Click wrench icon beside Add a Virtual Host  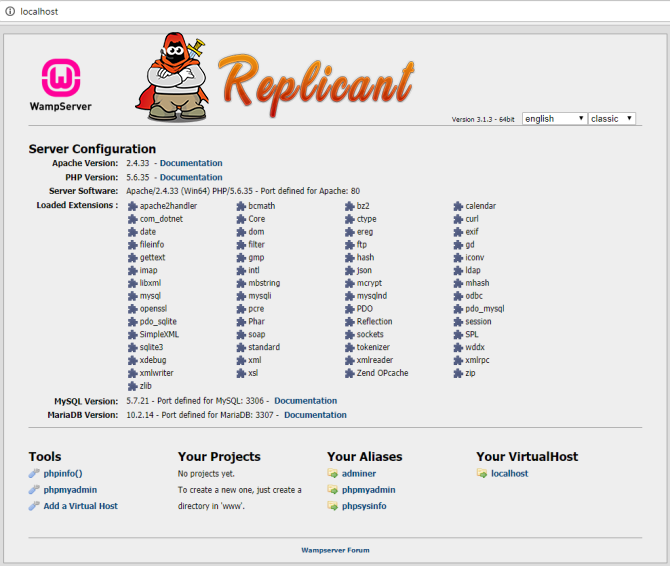pyautogui.click(x=34, y=506)
